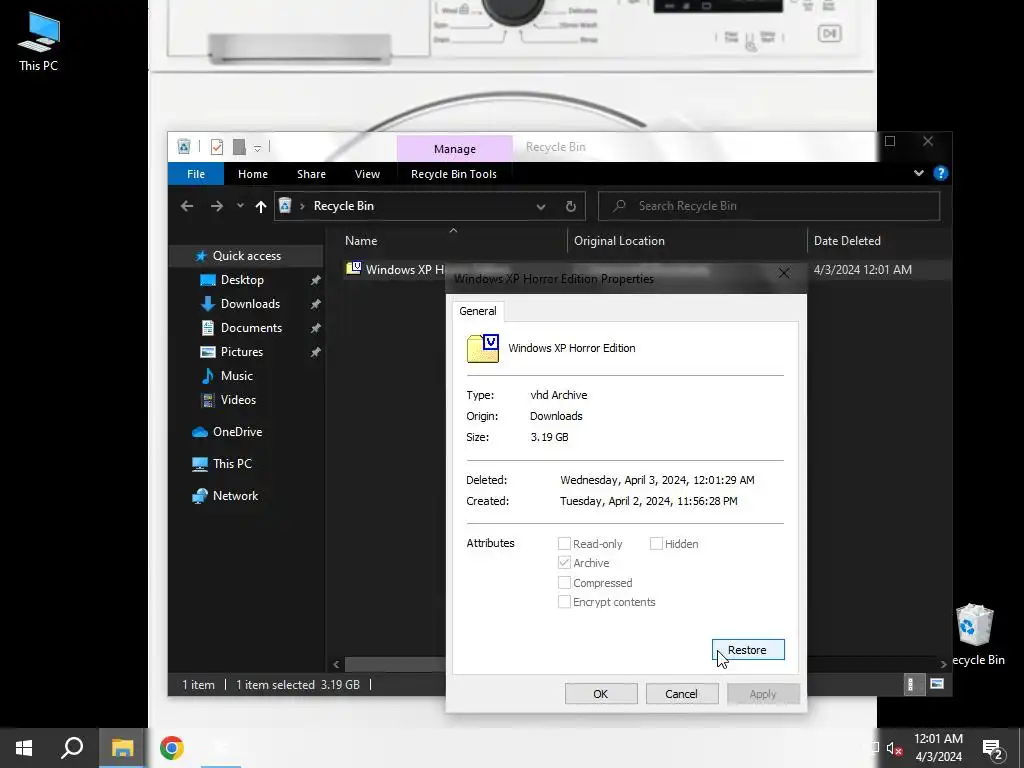
Task: Open the Recycle Bin desktop icon
Action: pyautogui.click(x=975, y=635)
